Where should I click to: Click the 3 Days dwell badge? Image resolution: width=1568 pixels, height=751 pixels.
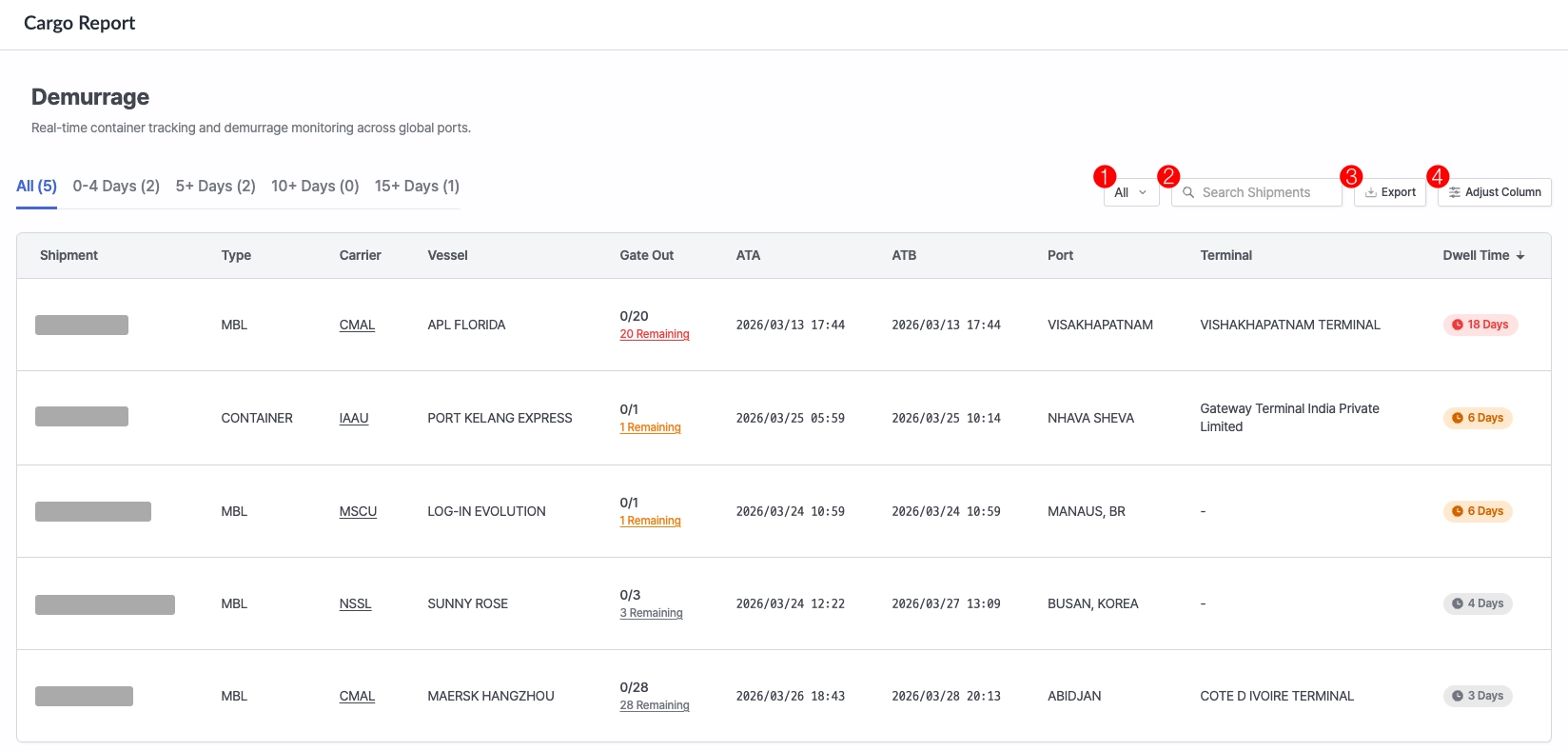pyautogui.click(x=1478, y=696)
